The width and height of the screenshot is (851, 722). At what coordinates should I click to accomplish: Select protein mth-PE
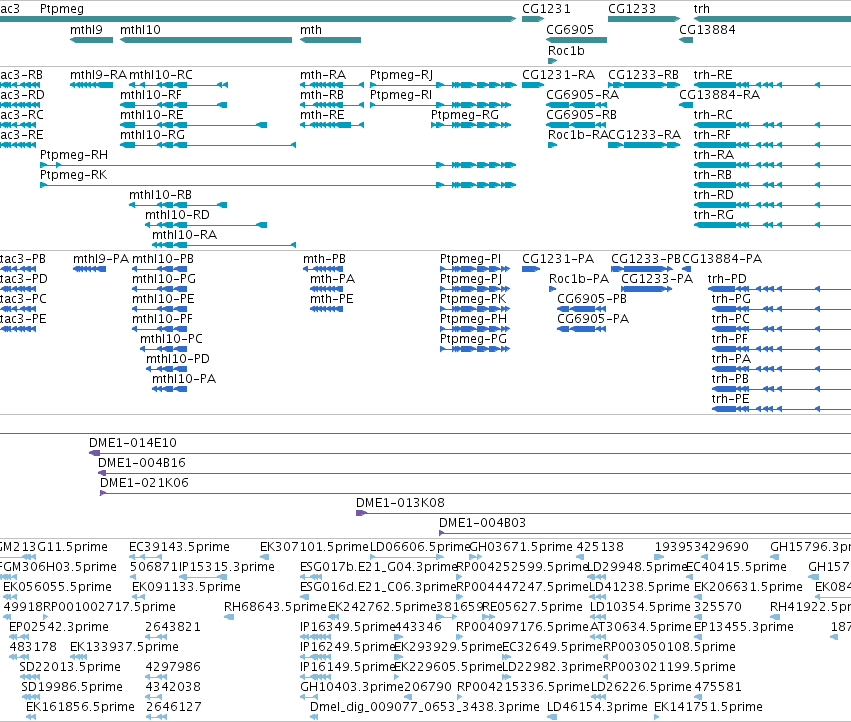pyautogui.click(x=326, y=309)
